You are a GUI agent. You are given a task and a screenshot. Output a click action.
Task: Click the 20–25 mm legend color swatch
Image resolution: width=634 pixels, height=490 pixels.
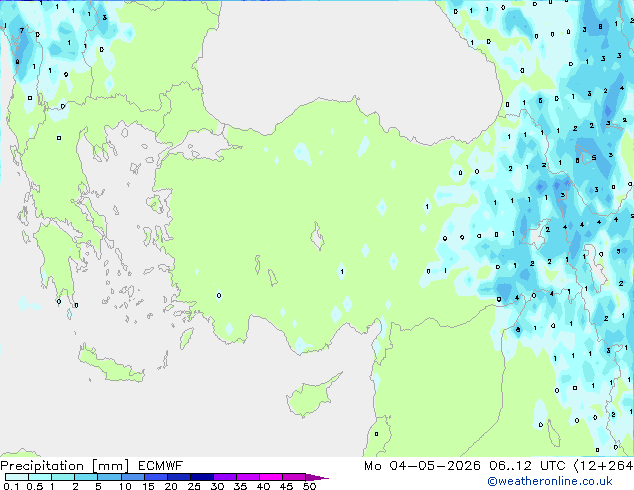pos(178,477)
